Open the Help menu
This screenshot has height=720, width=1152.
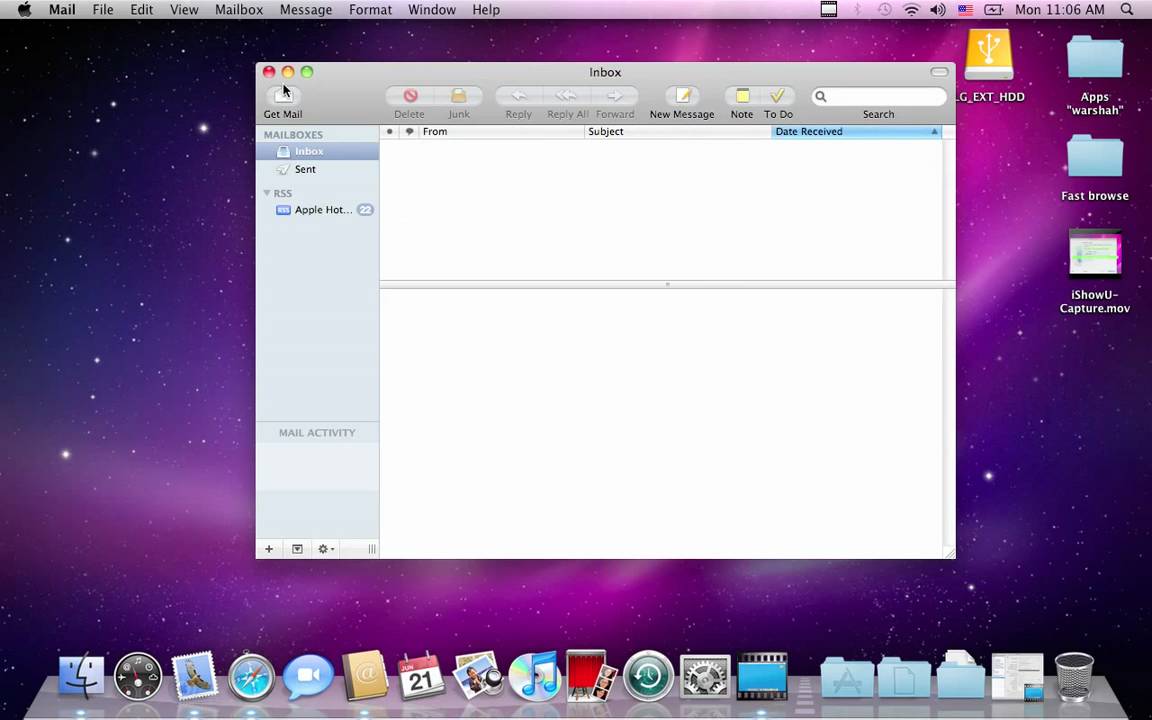[486, 10]
